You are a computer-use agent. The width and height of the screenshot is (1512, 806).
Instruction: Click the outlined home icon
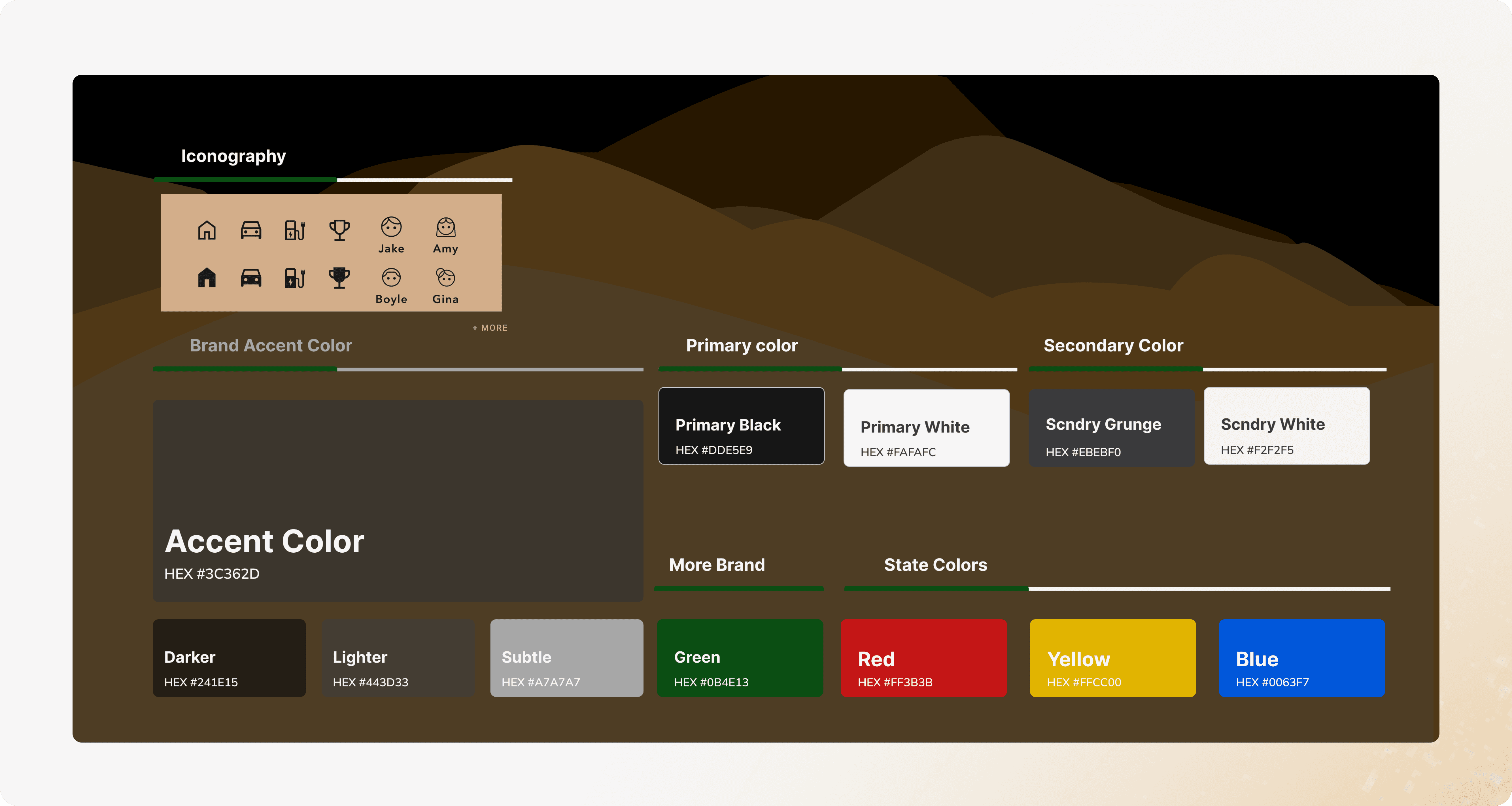[207, 230]
